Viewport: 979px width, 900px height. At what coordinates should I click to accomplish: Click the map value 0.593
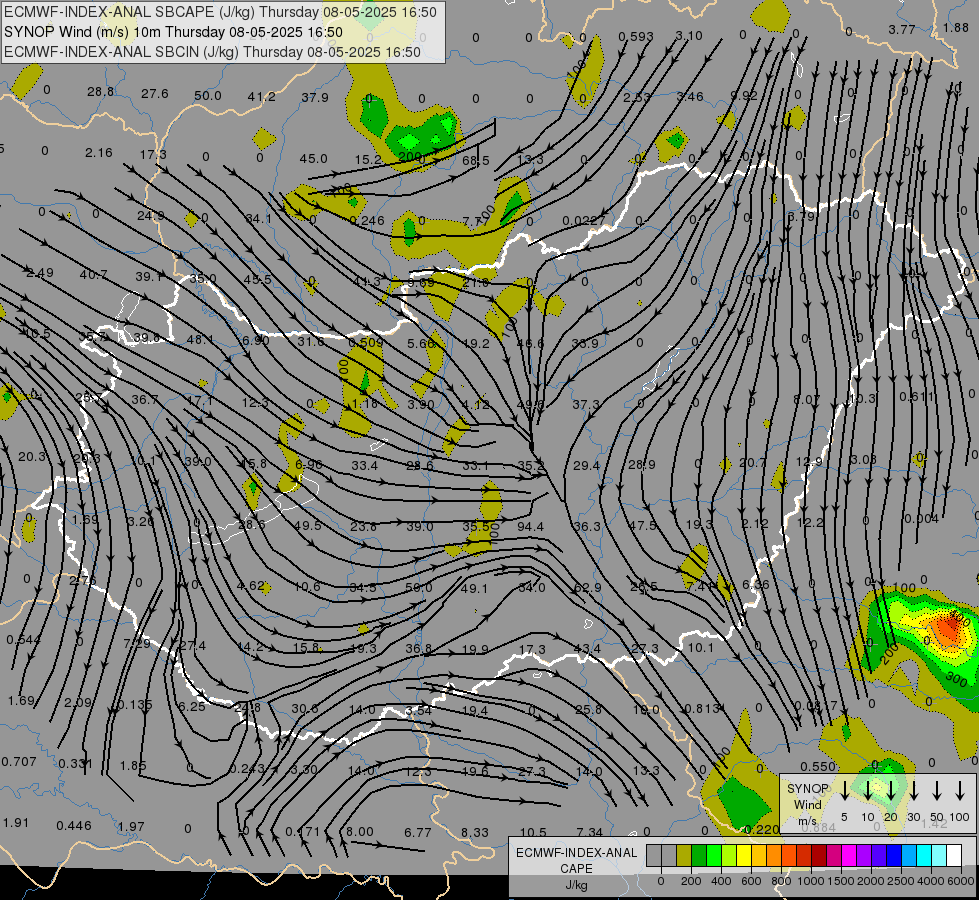[636, 37]
